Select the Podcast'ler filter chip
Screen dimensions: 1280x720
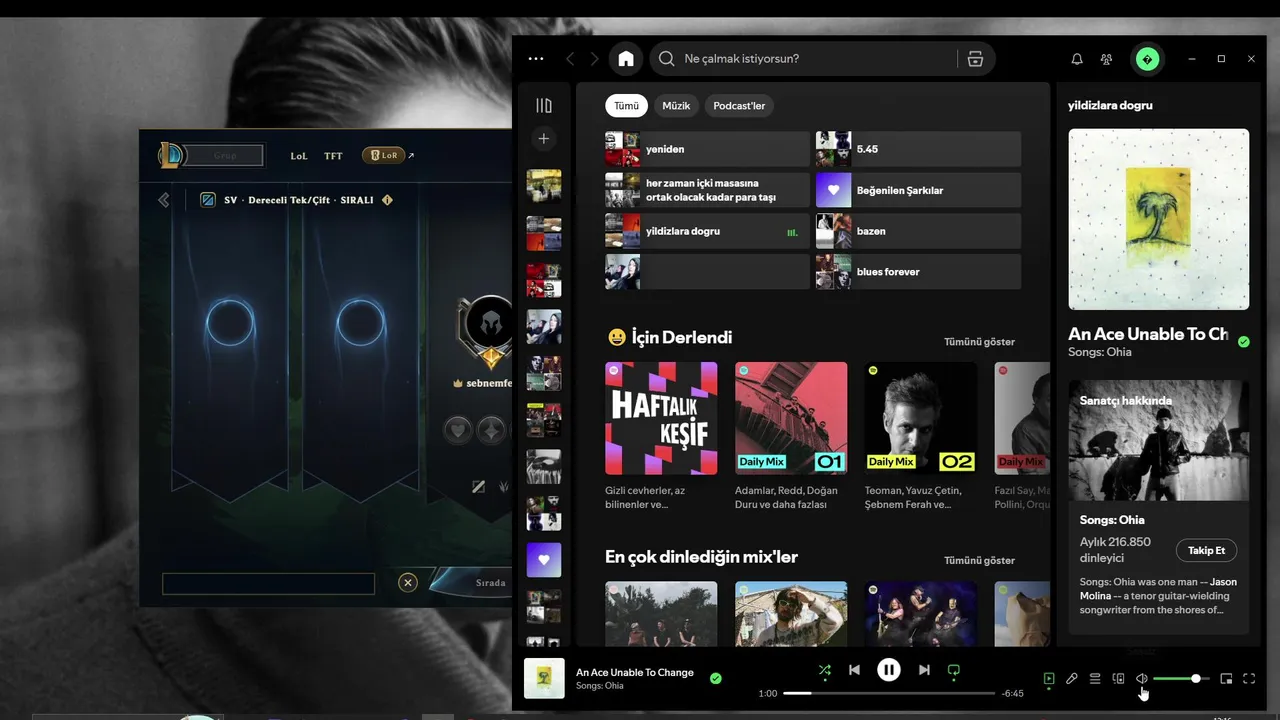(739, 106)
